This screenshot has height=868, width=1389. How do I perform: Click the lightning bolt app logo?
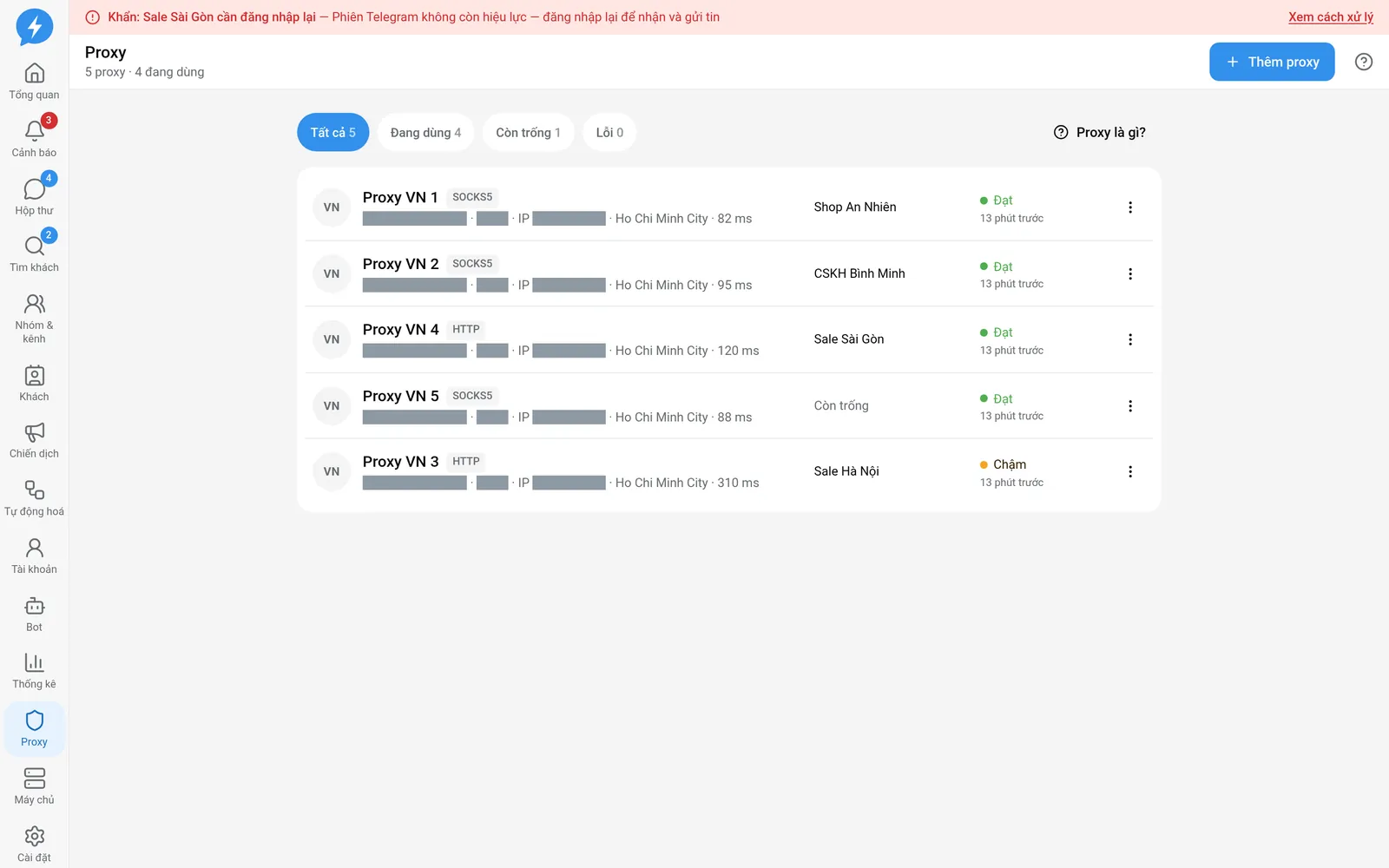click(x=35, y=27)
